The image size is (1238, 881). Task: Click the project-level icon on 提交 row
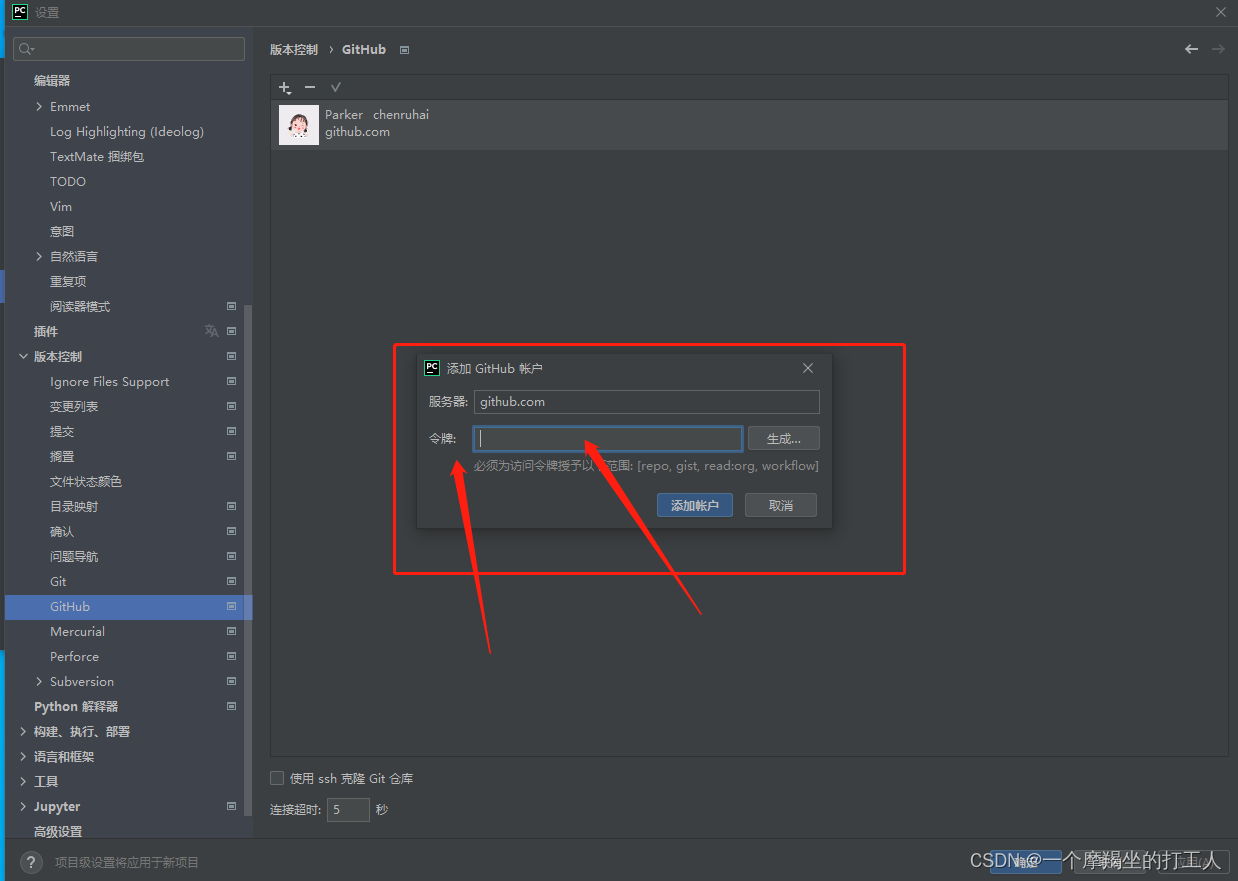[x=231, y=431]
